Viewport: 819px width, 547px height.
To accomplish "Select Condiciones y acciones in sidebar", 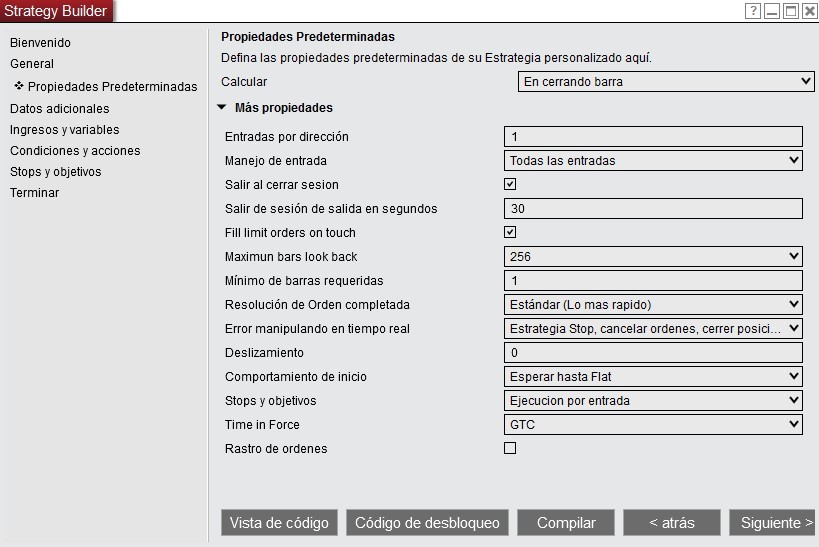I will 75,151.
